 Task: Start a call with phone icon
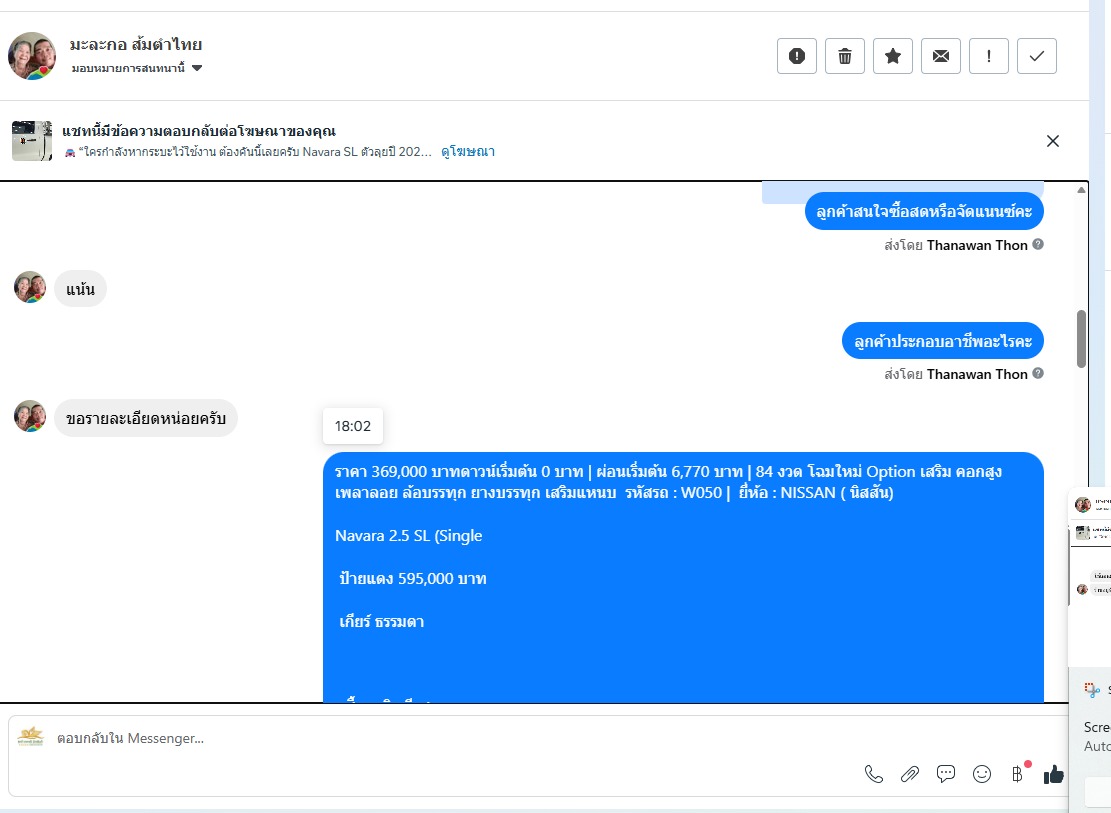point(874,774)
